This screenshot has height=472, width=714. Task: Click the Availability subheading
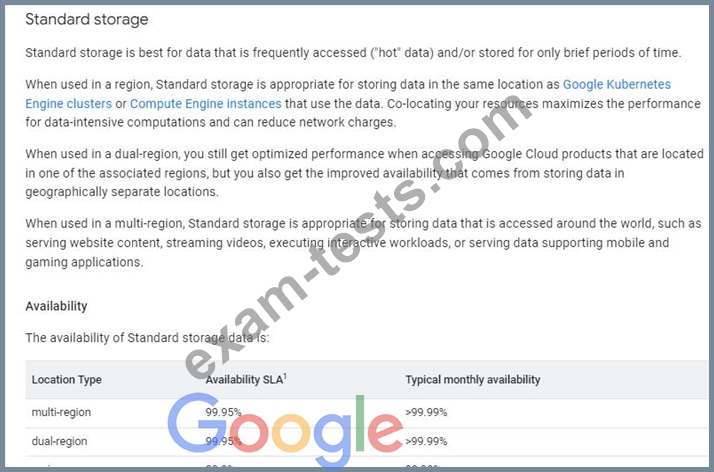(56, 306)
